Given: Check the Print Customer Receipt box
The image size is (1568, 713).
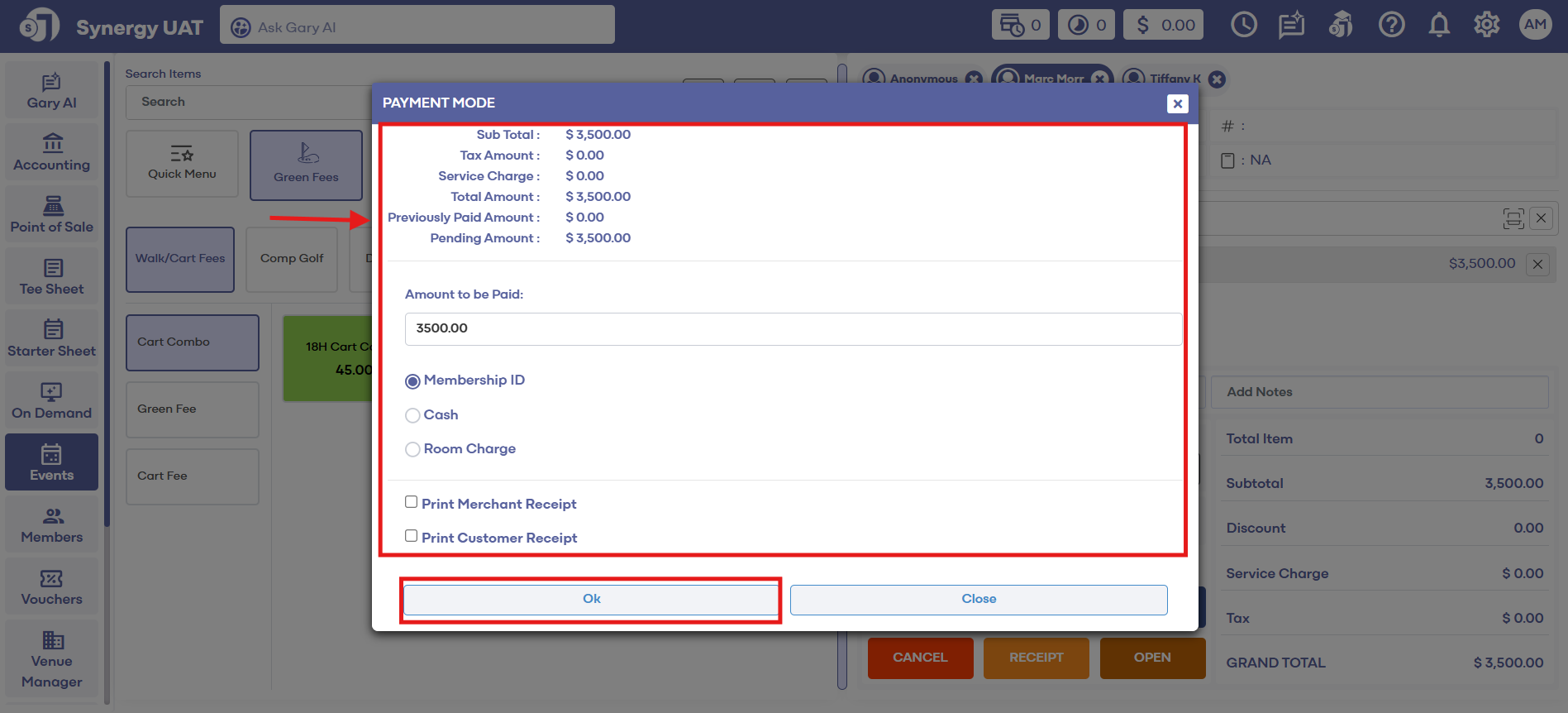Looking at the screenshot, I should 411,536.
